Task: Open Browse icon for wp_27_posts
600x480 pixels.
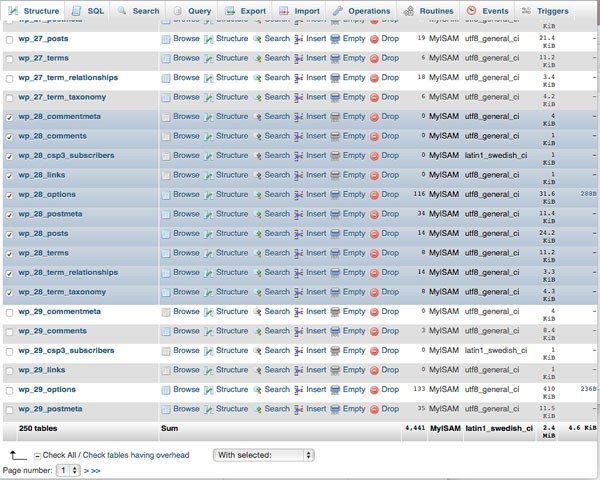Action: point(166,39)
